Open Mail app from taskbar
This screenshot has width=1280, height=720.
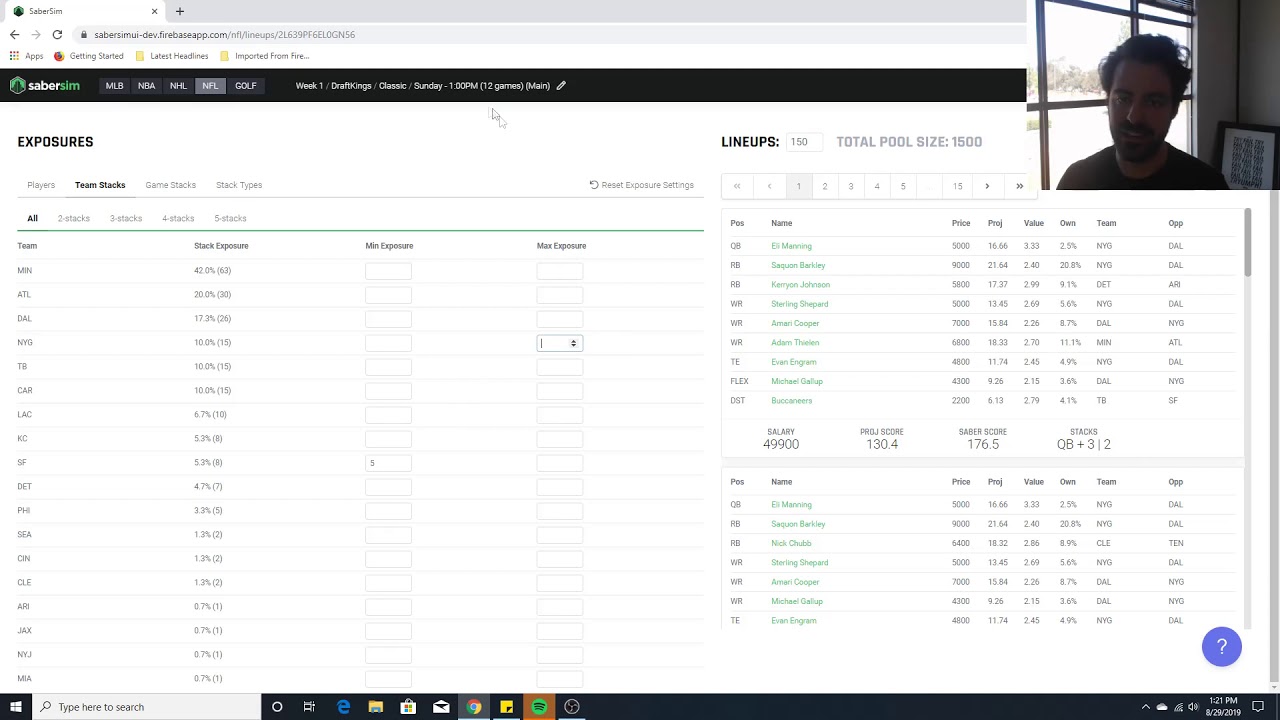[441, 707]
